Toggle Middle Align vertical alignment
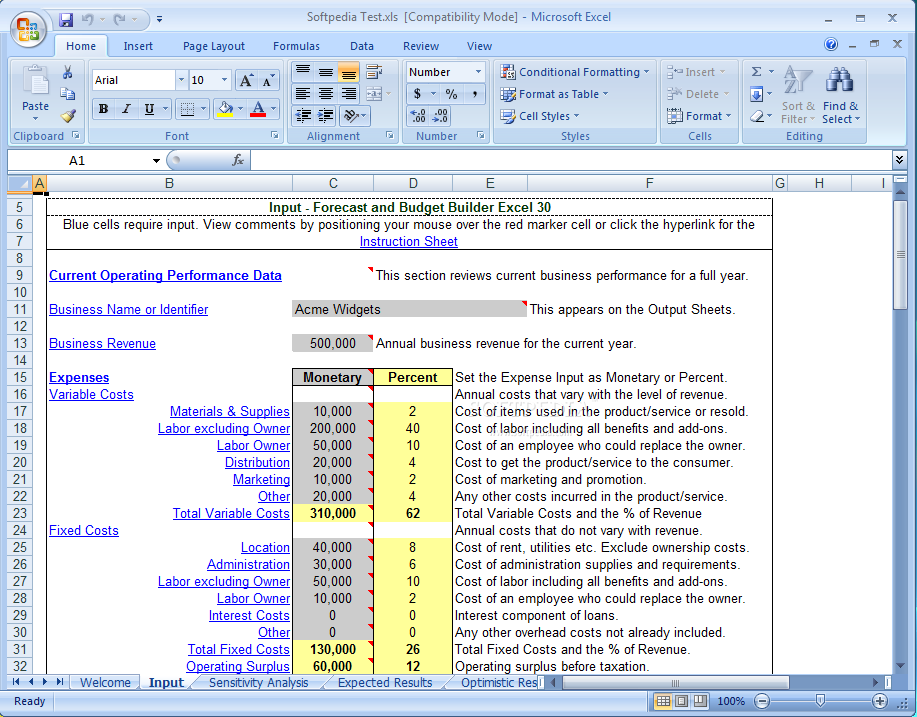 click(x=326, y=72)
